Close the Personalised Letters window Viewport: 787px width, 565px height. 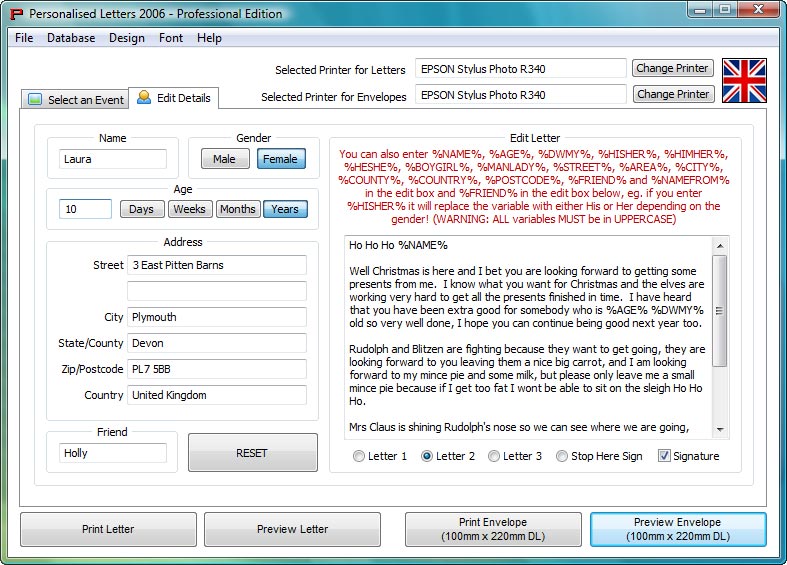pyautogui.click(x=759, y=9)
